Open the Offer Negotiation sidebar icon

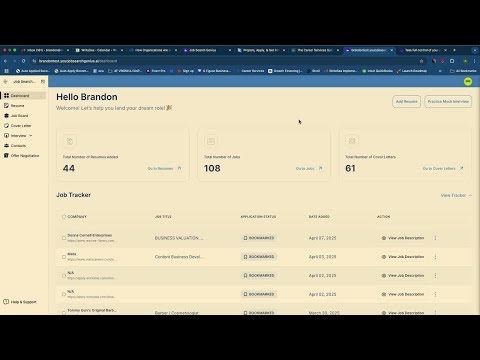(6, 156)
